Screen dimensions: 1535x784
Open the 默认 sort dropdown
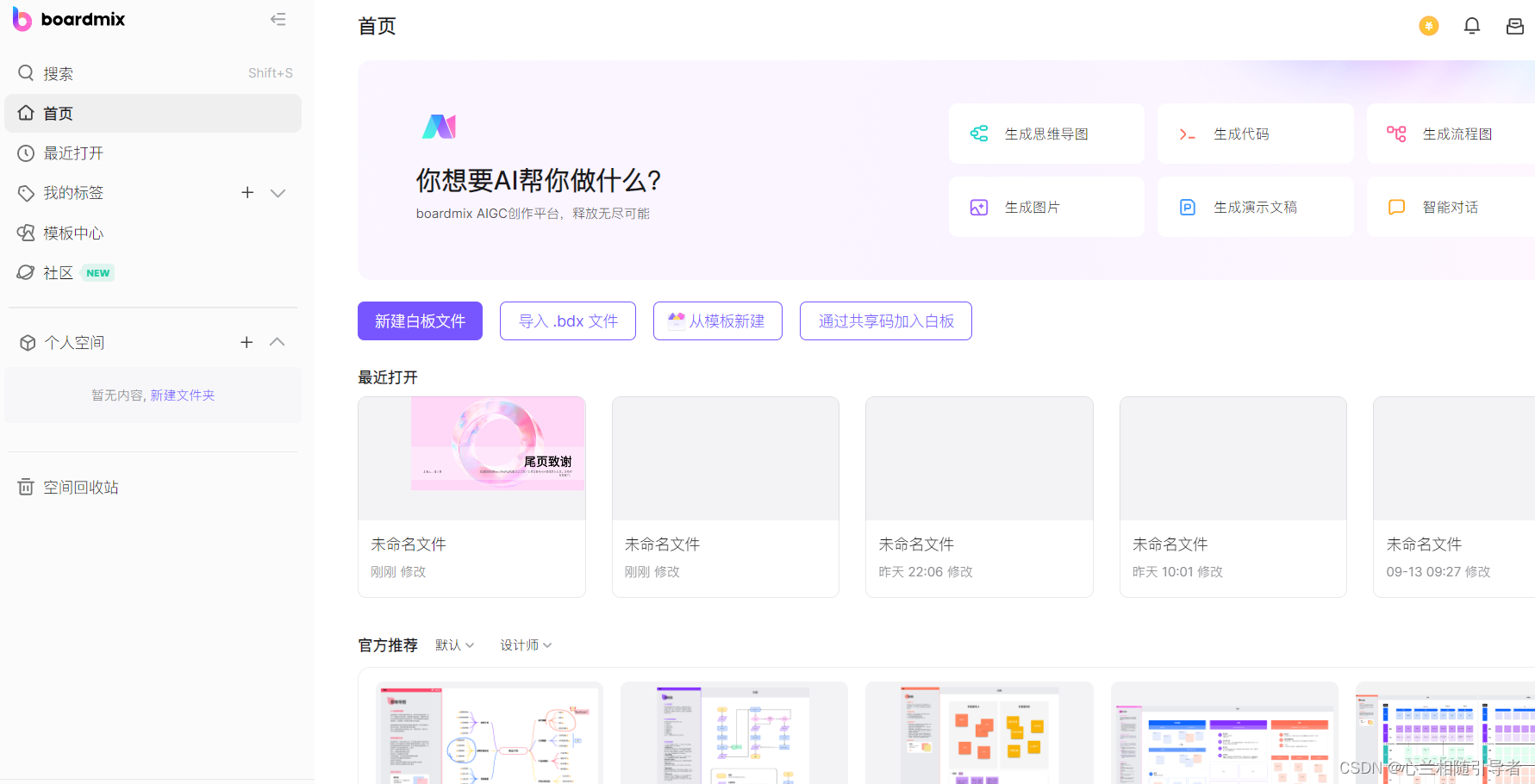[455, 644]
